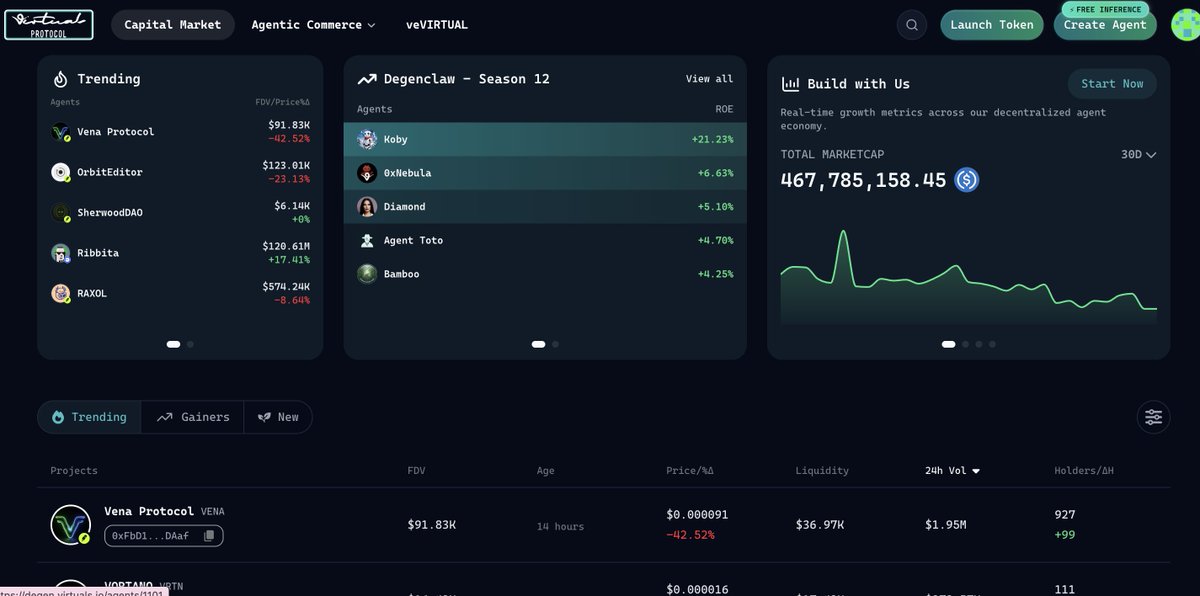Switch to second page dot of Trending card
The height and width of the screenshot is (596, 1200).
[x=190, y=344]
